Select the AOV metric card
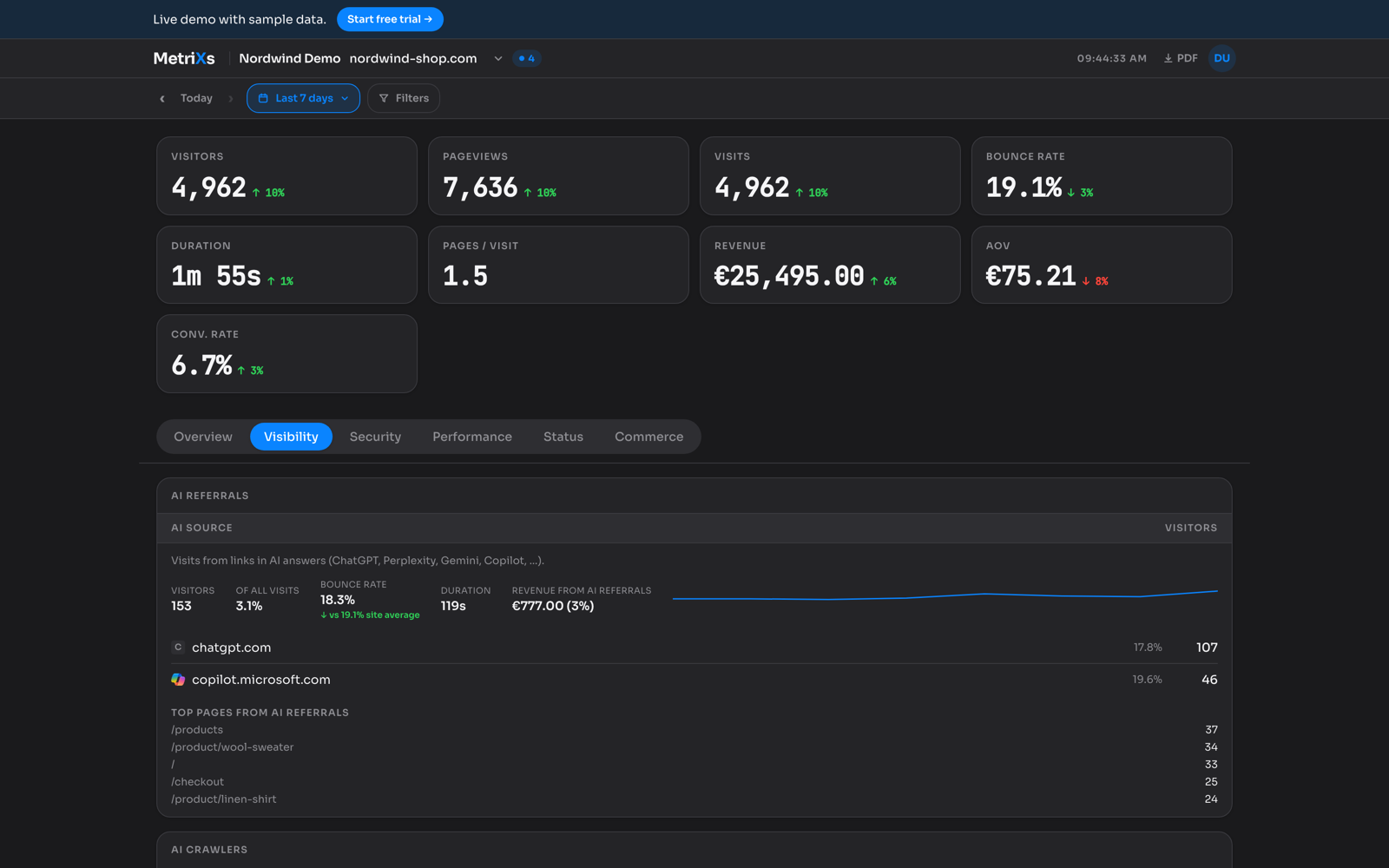This screenshot has height=868, width=1389. (1102, 265)
